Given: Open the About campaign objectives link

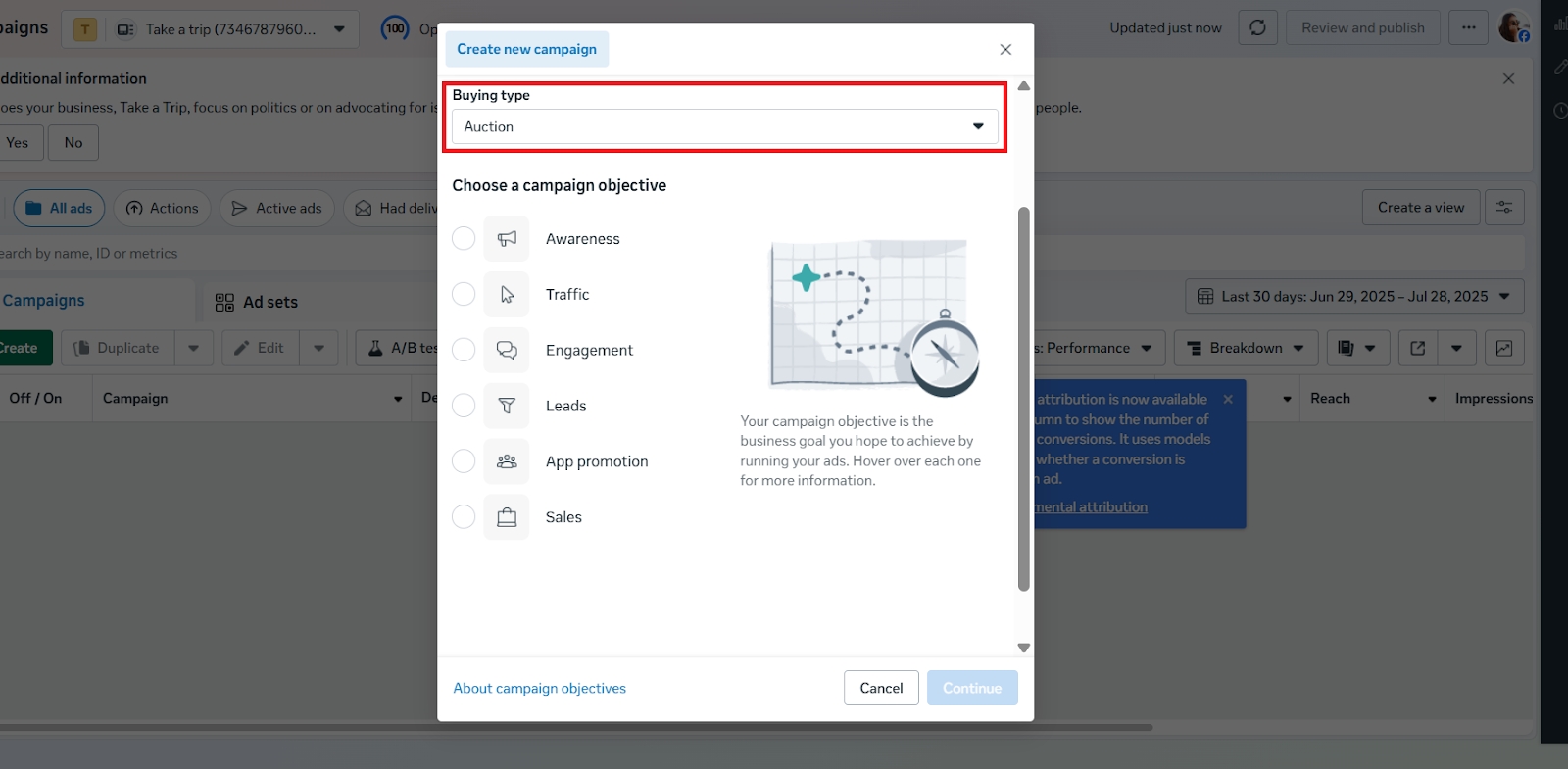Looking at the screenshot, I should [539, 689].
